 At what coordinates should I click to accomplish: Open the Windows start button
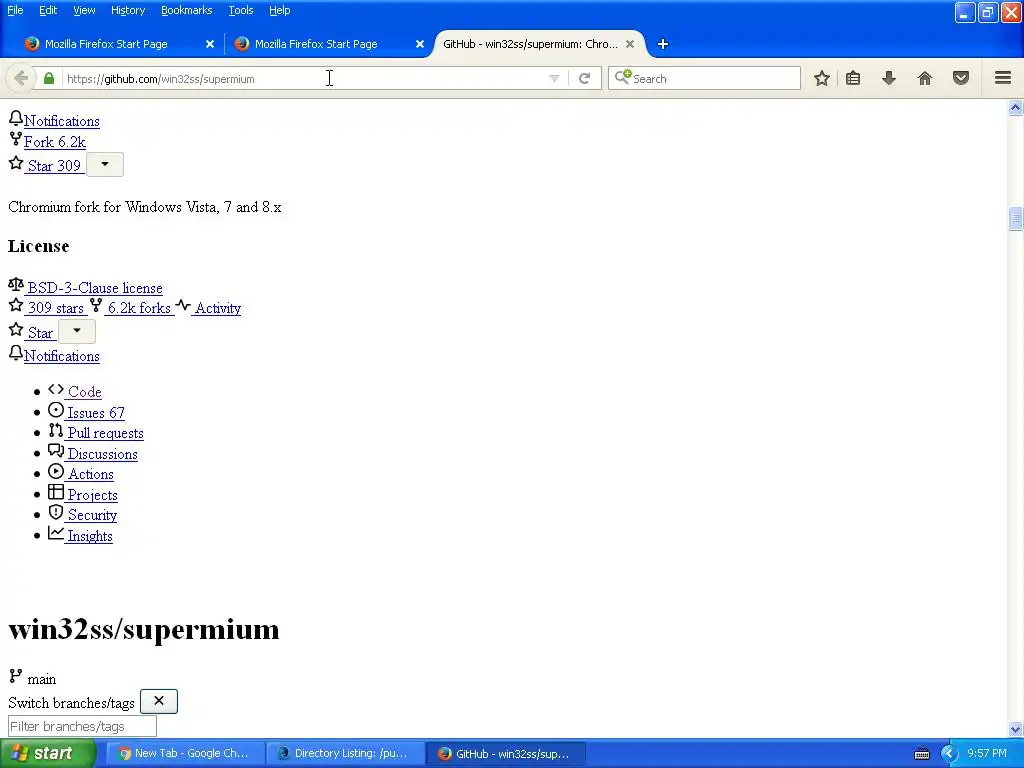pyautogui.click(x=47, y=753)
